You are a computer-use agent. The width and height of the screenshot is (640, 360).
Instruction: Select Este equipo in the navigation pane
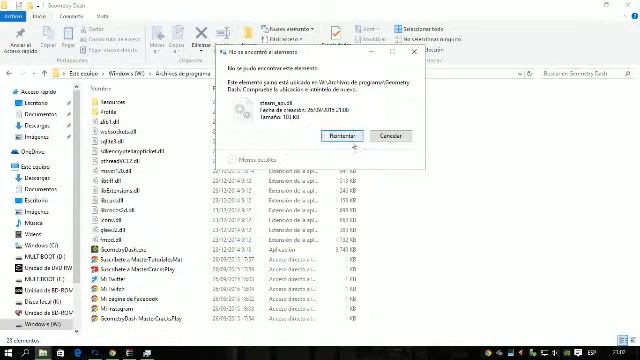click(x=31, y=167)
